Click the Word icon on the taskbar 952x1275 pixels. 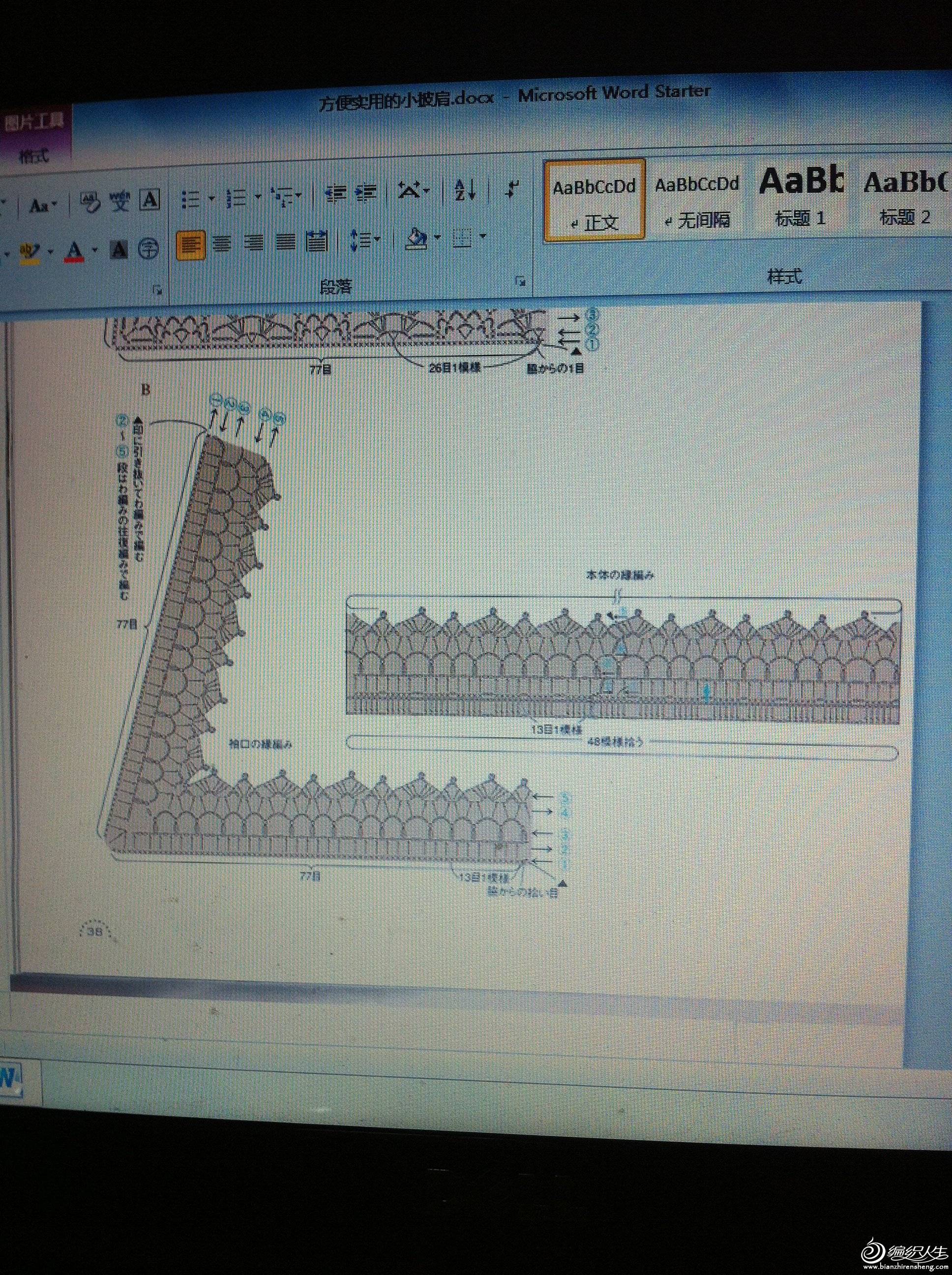tap(10, 1079)
